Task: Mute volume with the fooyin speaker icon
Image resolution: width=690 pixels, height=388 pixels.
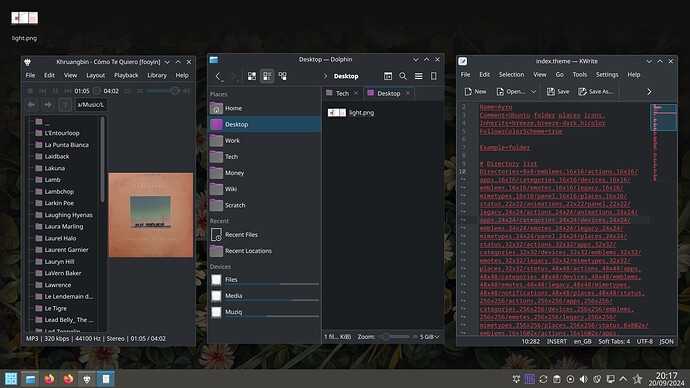Action: pyautogui.click(x=187, y=91)
